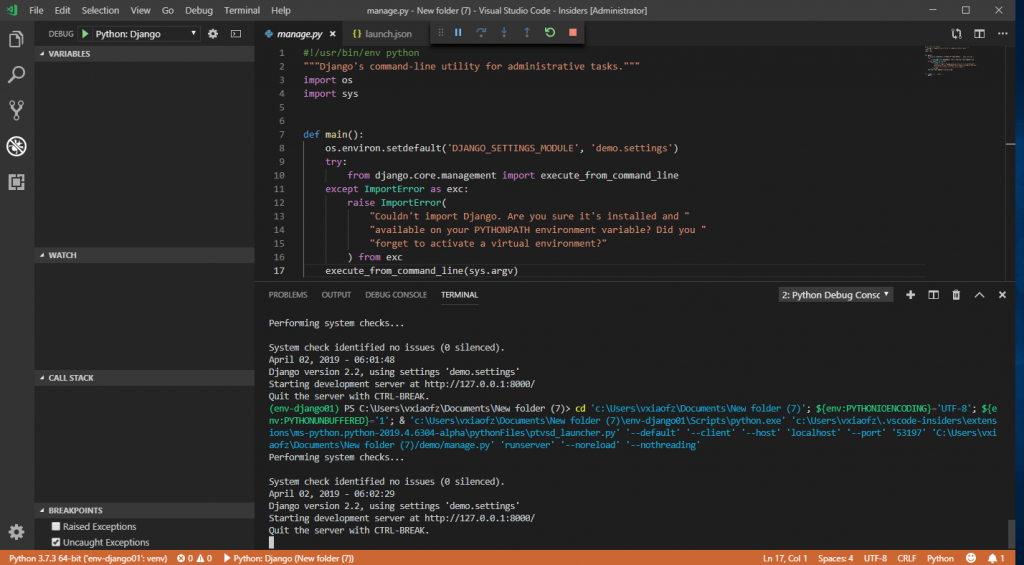Open the Search view icon
Screen dimensions: 1024x565
[x=16, y=75]
